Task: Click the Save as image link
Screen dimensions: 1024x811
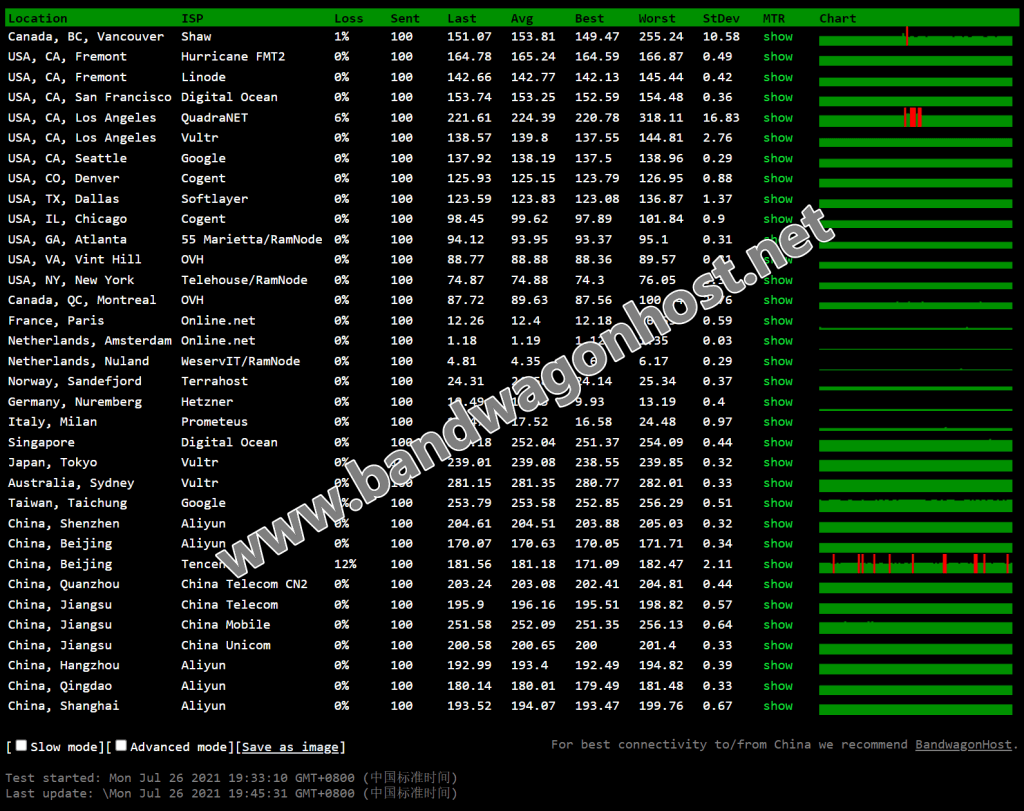Action: tap(290, 746)
